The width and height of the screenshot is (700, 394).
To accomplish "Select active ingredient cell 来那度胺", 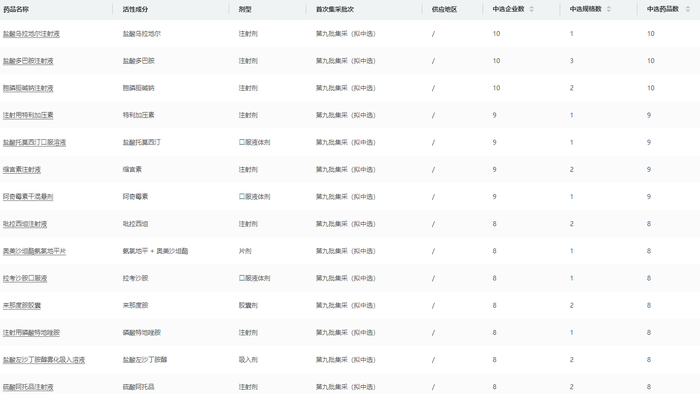I will [135, 306].
